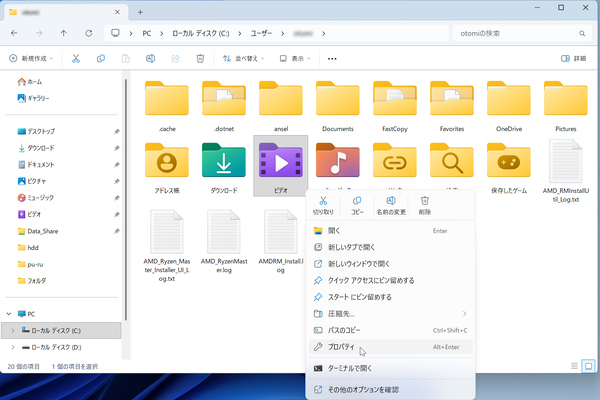Screen dimensions: 600x400
Task: Choose 新しいタブで開く
Action: click(x=391, y=247)
